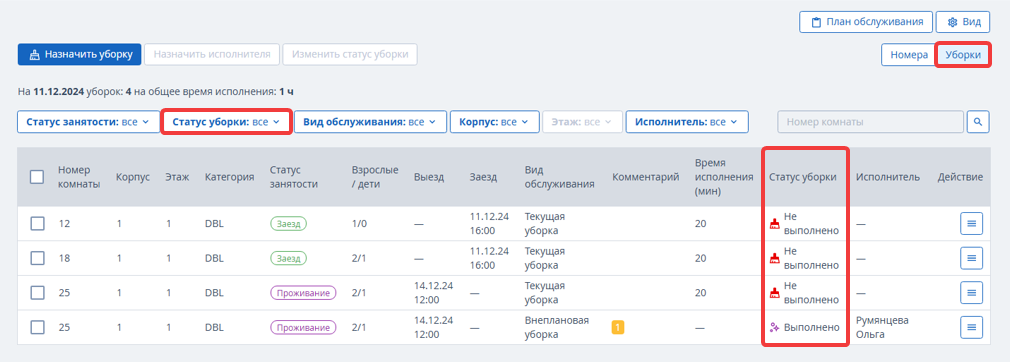
Task: Click the Заезд status badge for room 12
Action: 289,224
